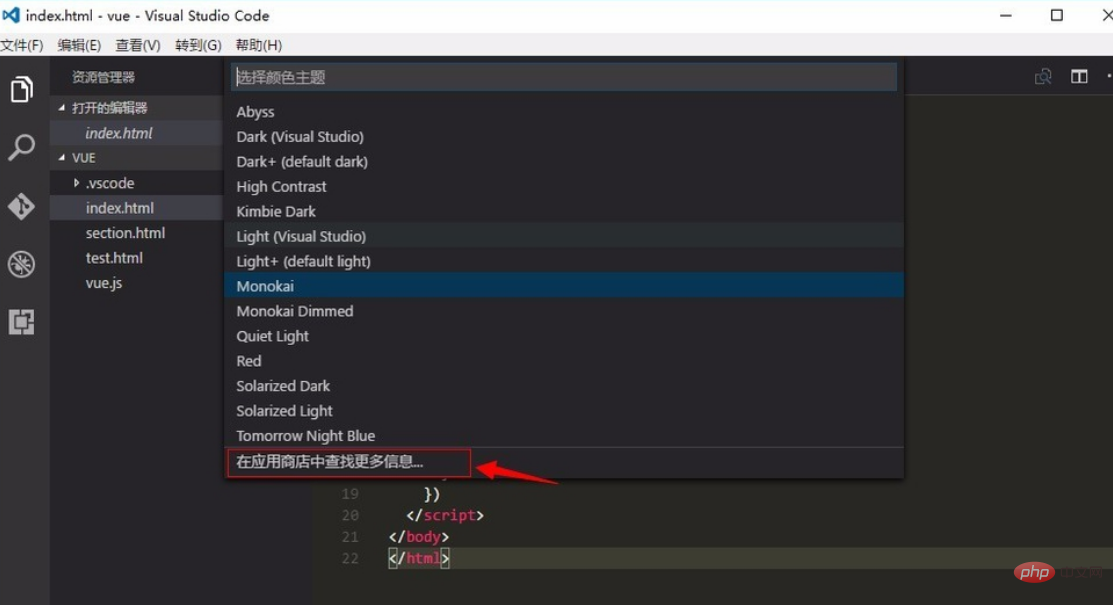Open the Search view icon
Image resolution: width=1113 pixels, height=605 pixels.
point(22,148)
